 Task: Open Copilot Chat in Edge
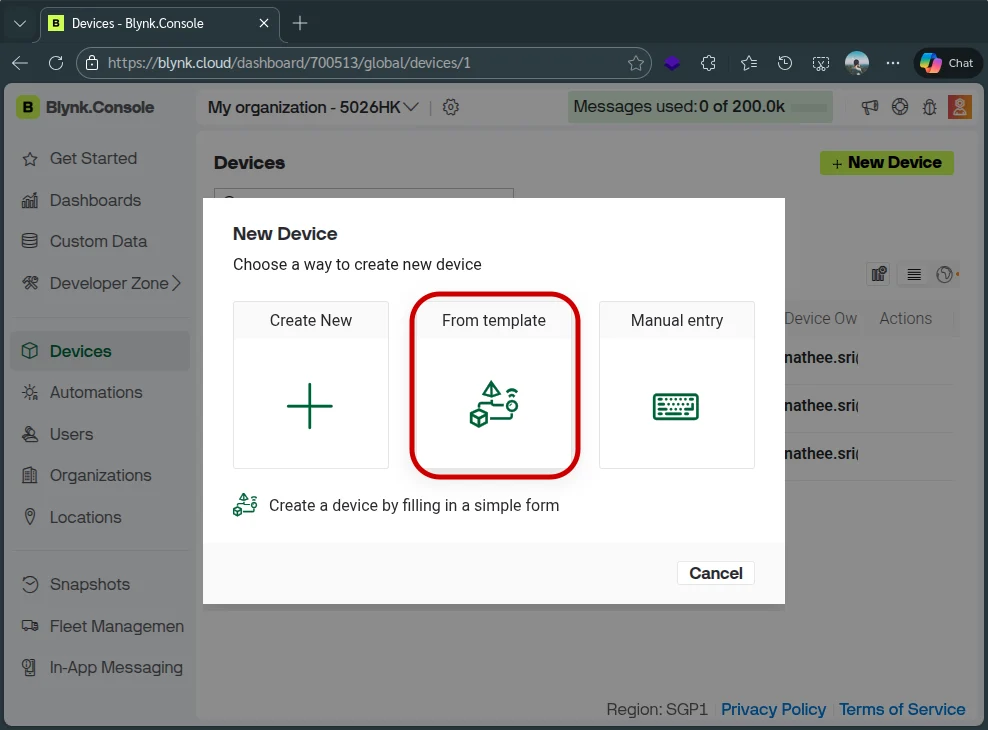(x=946, y=63)
